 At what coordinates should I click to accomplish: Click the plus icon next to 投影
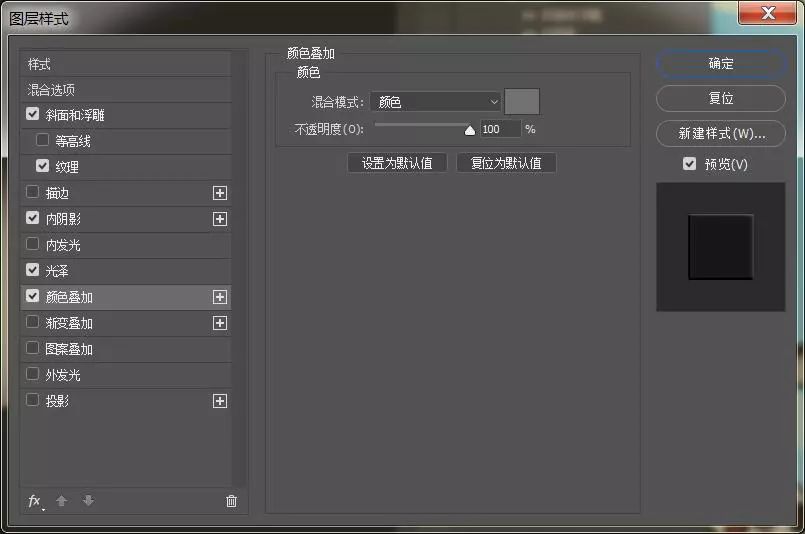click(220, 401)
